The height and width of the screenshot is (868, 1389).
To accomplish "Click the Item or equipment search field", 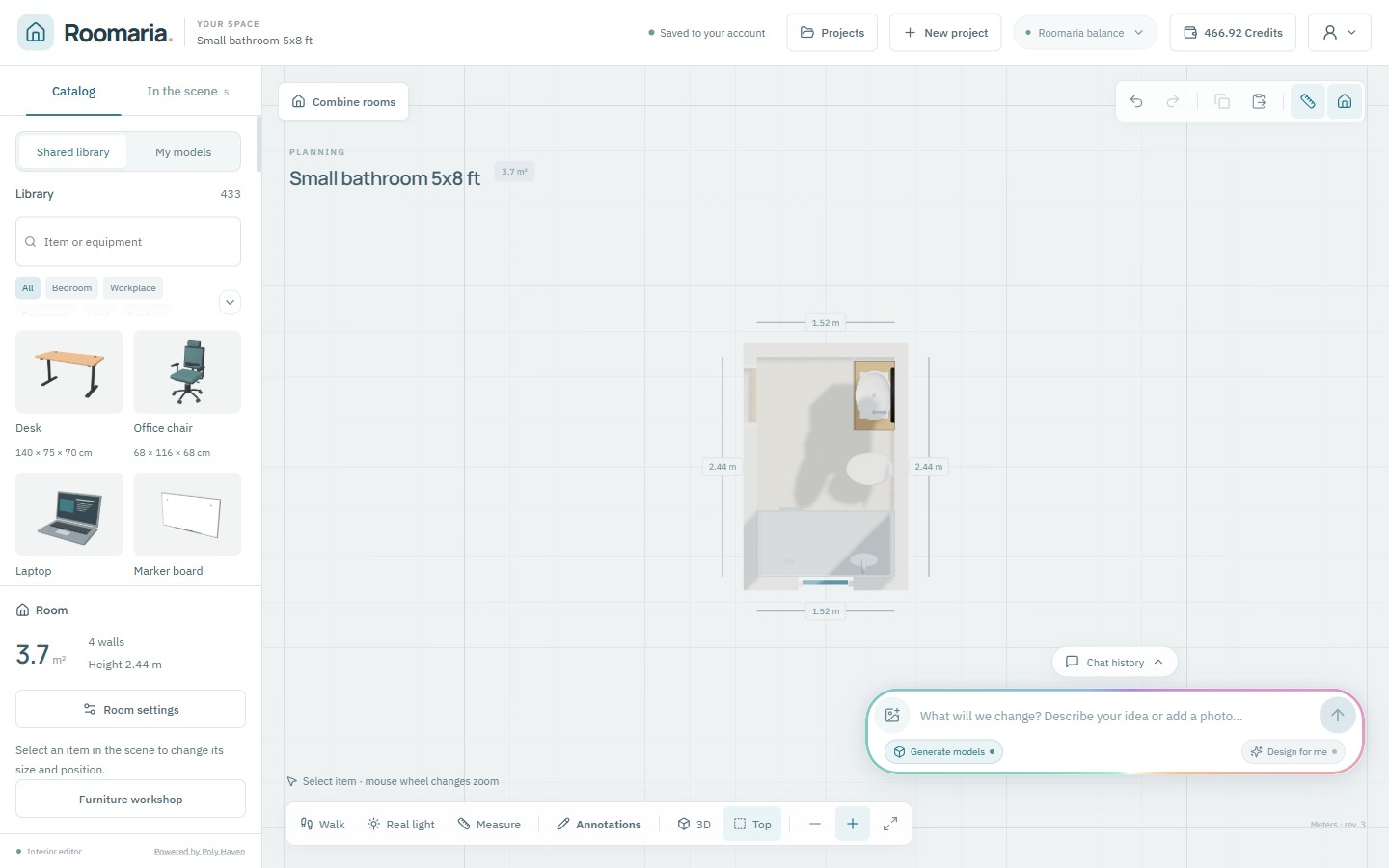I will coord(128,242).
